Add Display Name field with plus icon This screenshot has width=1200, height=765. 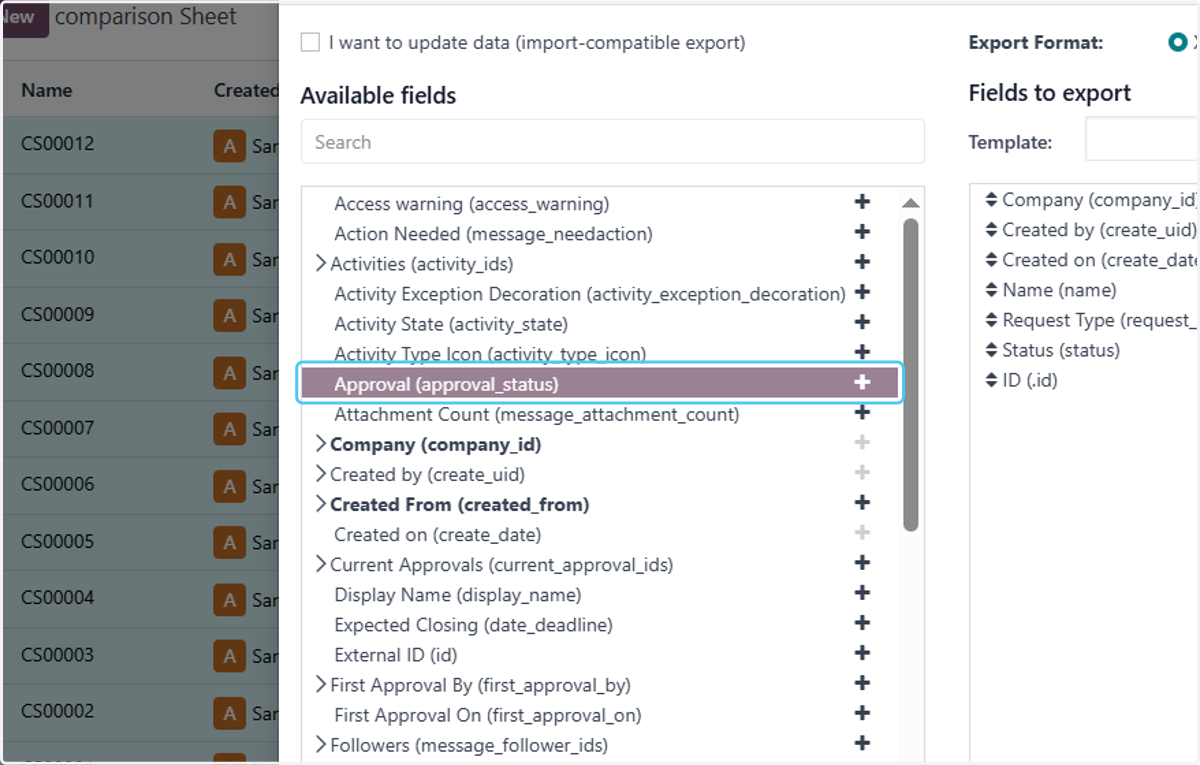pos(862,592)
